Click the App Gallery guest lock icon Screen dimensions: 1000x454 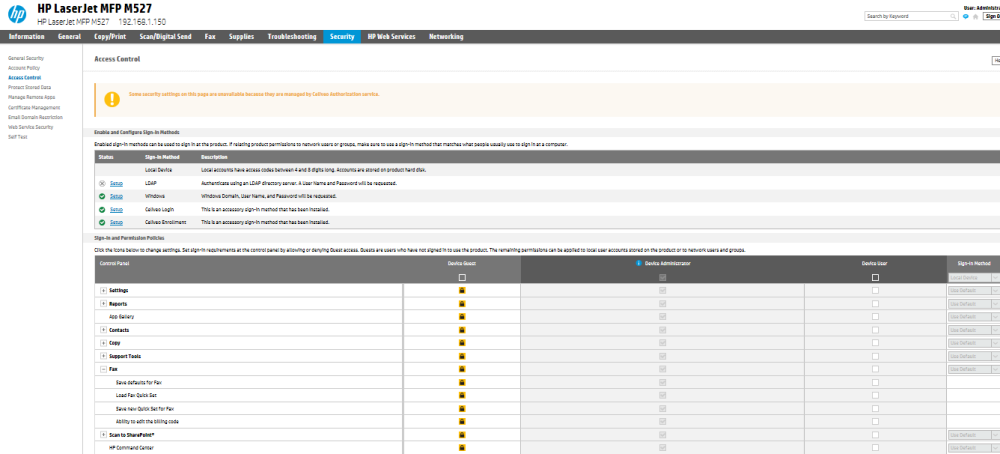coord(462,316)
